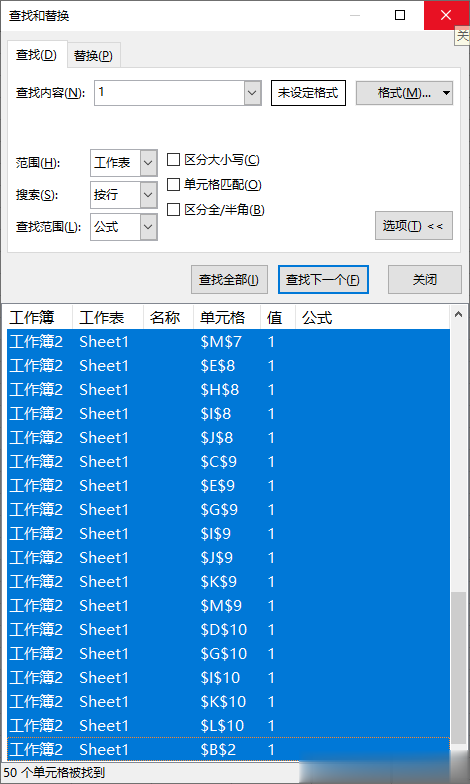This screenshot has height=784, width=470.
Task: Click the 查找全部 button
Action: click(x=229, y=280)
